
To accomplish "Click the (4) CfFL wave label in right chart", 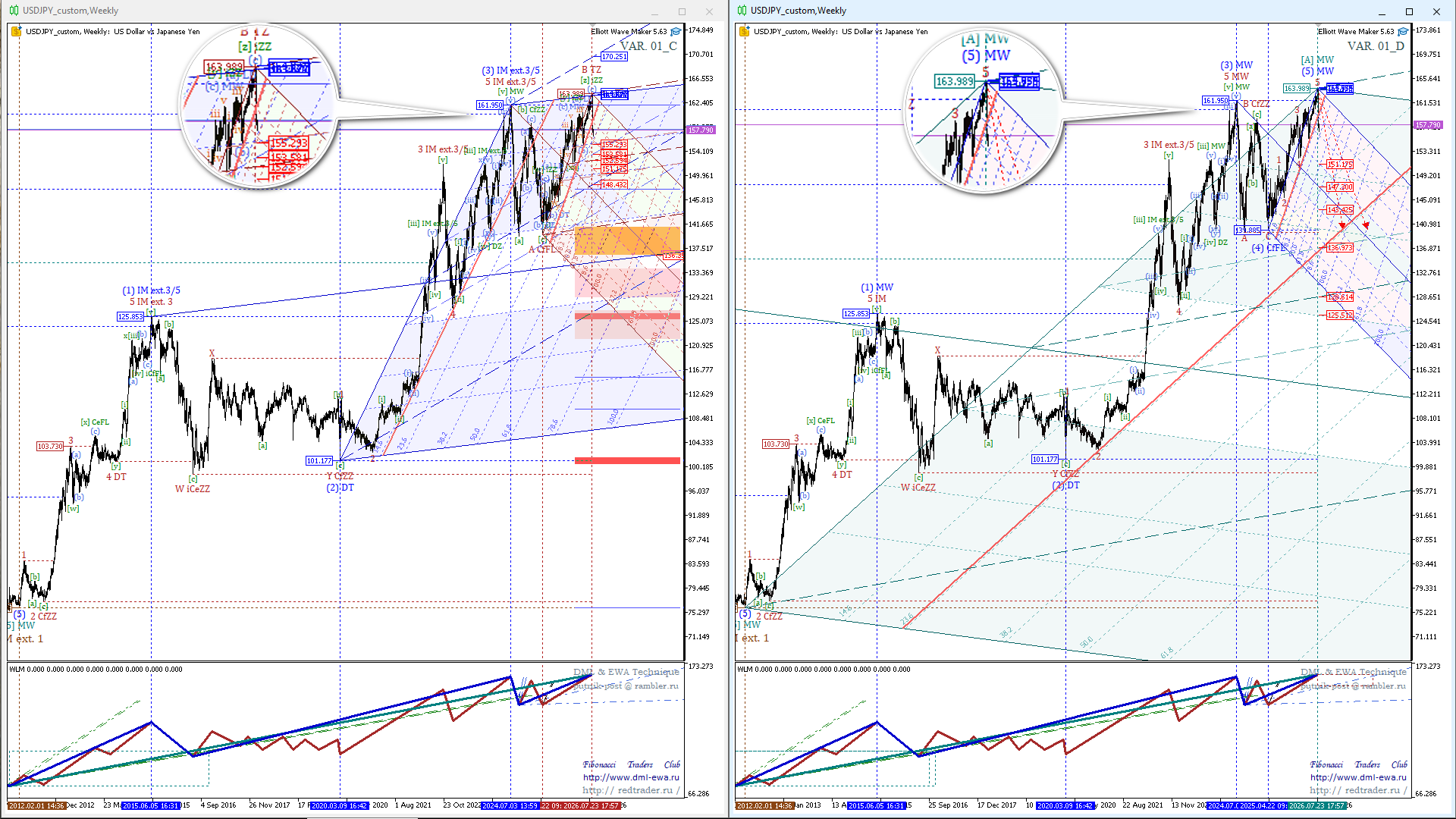I will click(x=1269, y=248).
